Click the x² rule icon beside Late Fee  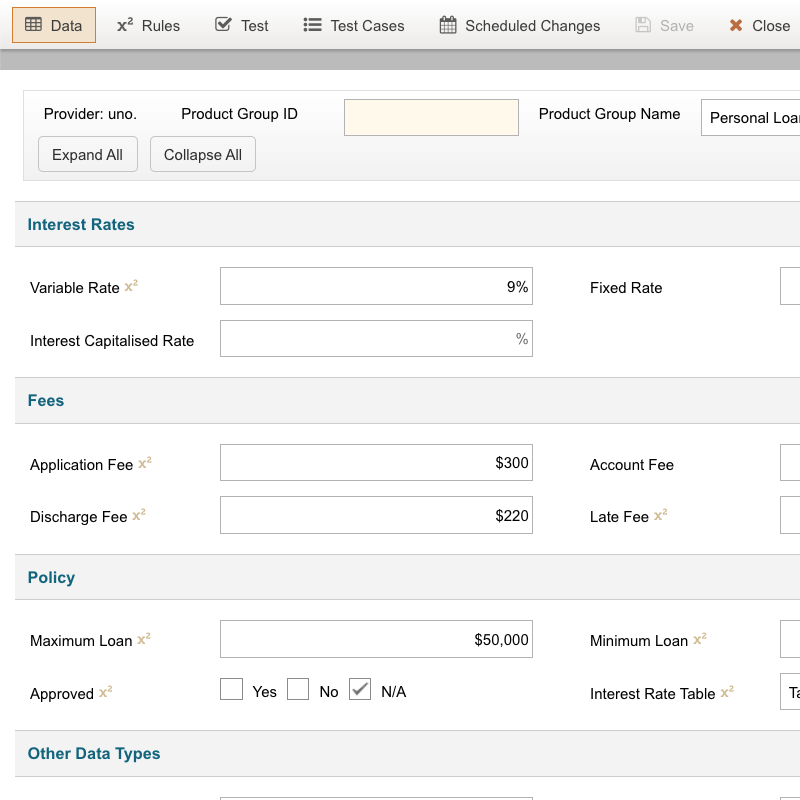click(661, 515)
